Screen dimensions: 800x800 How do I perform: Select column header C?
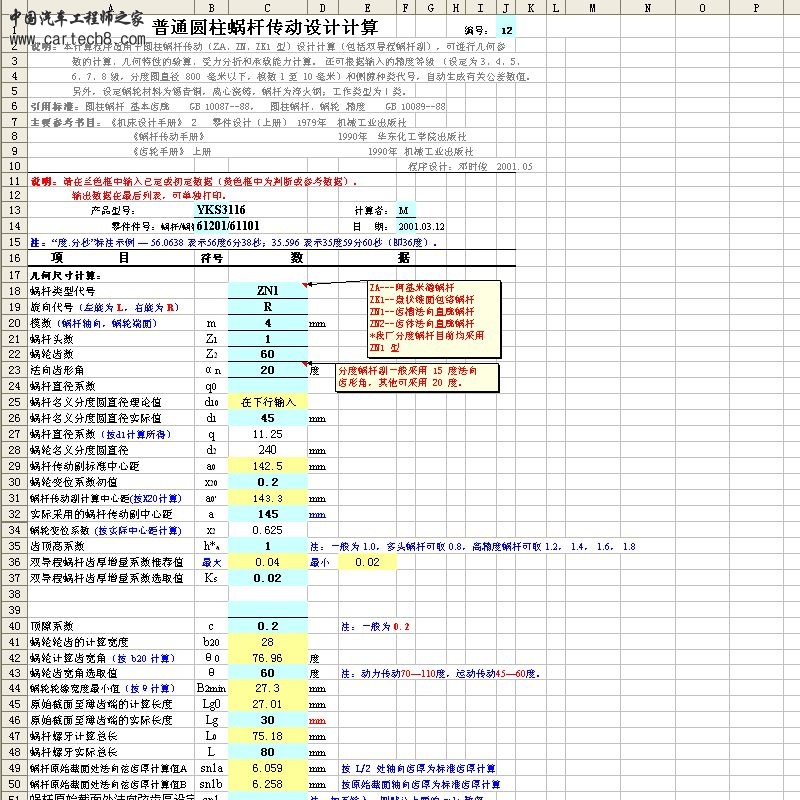(x=267, y=7)
